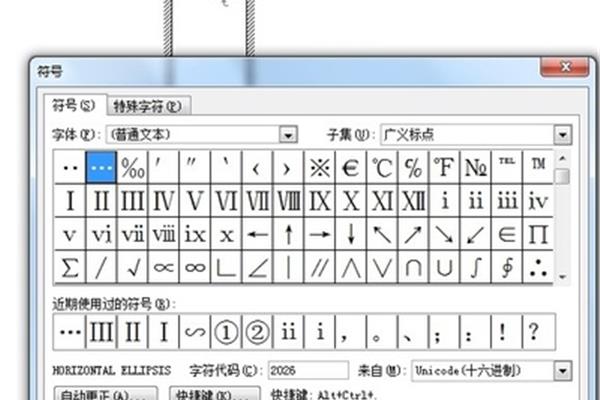
Task: Select the euro € symbol
Action: pos(351,167)
